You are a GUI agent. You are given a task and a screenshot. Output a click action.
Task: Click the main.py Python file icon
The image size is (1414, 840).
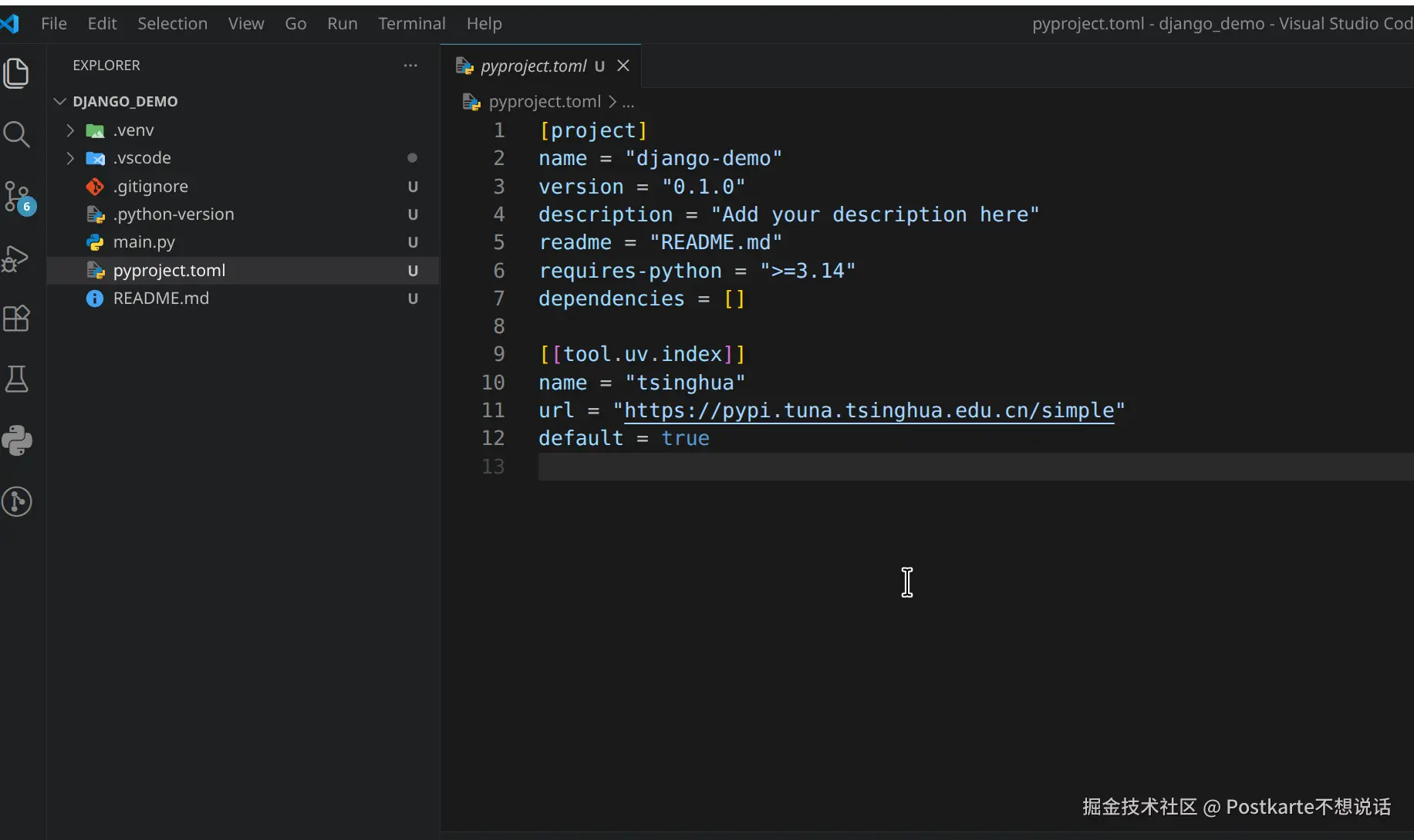coord(95,242)
